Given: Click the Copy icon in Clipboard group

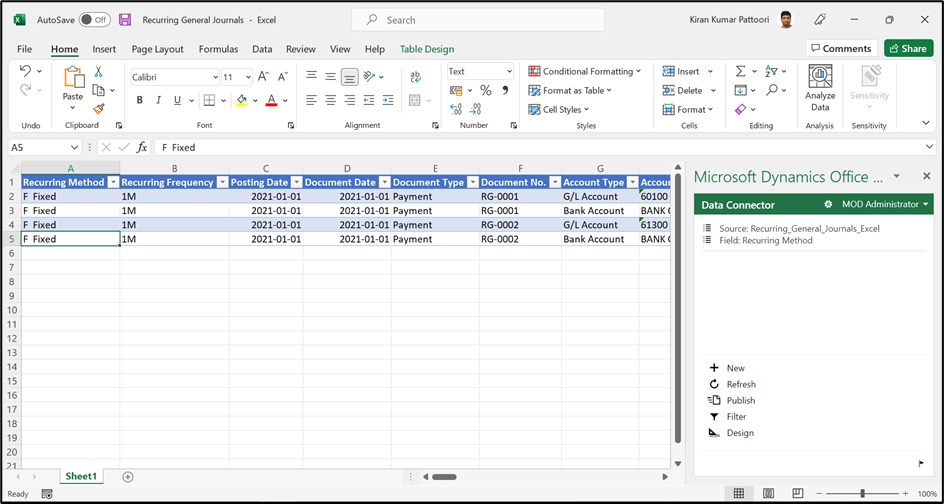Looking at the screenshot, I should [x=99, y=90].
